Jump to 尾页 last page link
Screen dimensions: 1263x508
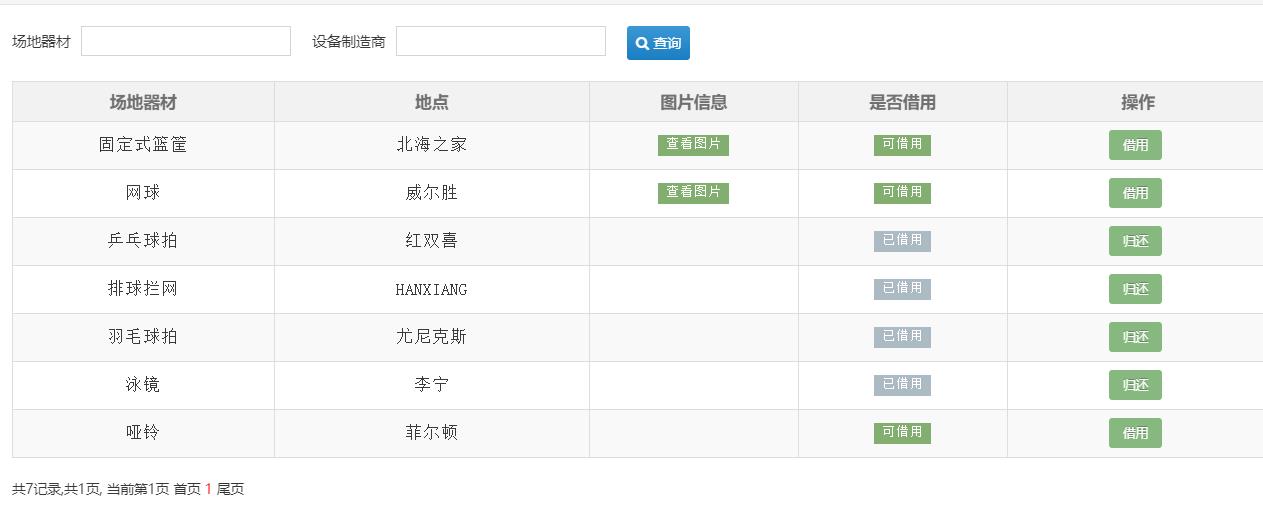coord(231,489)
